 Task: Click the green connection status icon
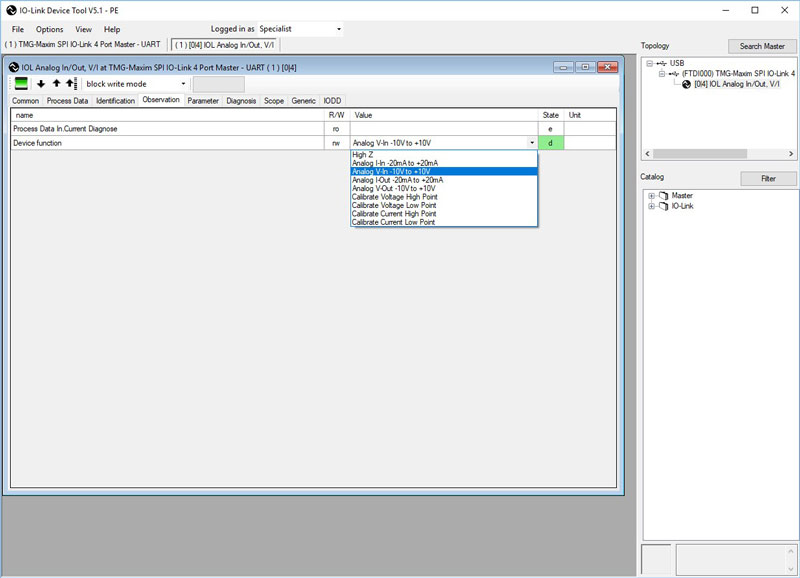[x=21, y=84]
